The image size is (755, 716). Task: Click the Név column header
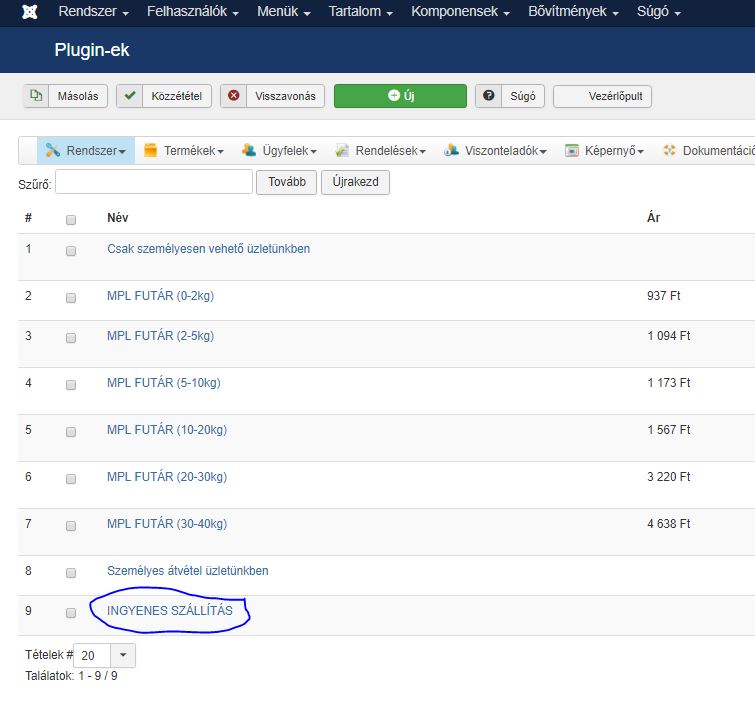pos(117,218)
